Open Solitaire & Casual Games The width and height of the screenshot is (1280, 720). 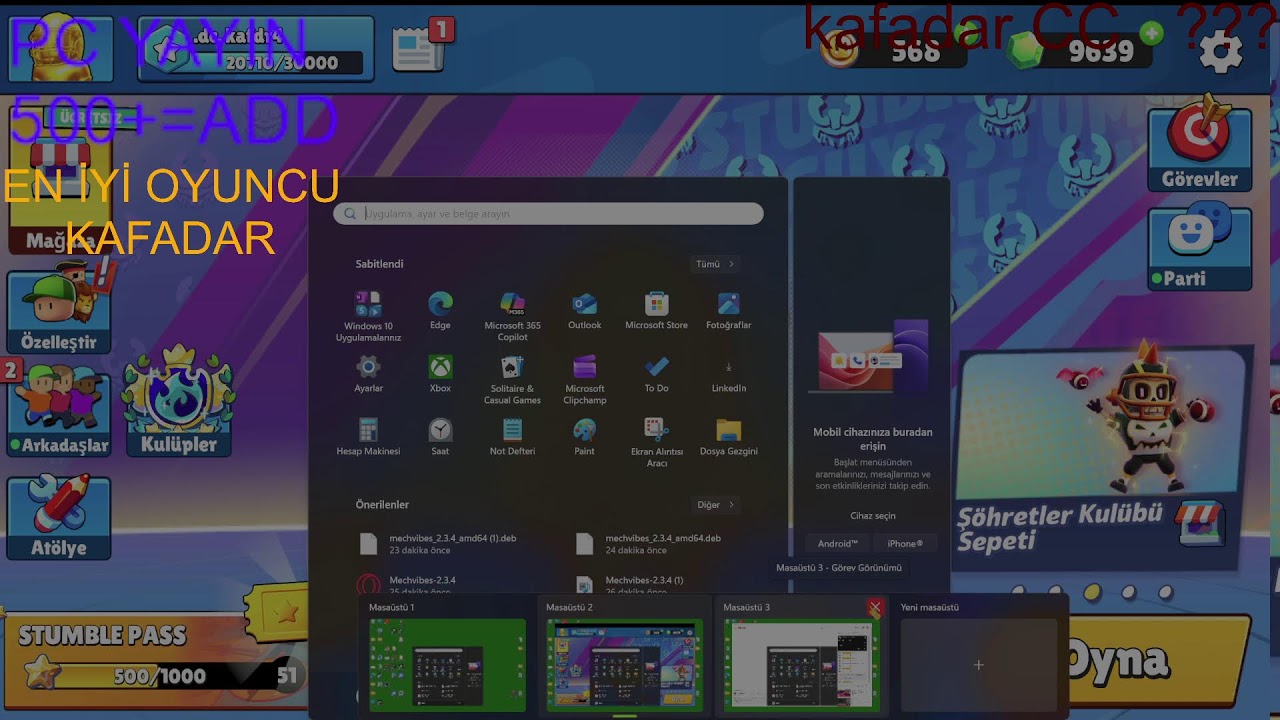(x=512, y=380)
